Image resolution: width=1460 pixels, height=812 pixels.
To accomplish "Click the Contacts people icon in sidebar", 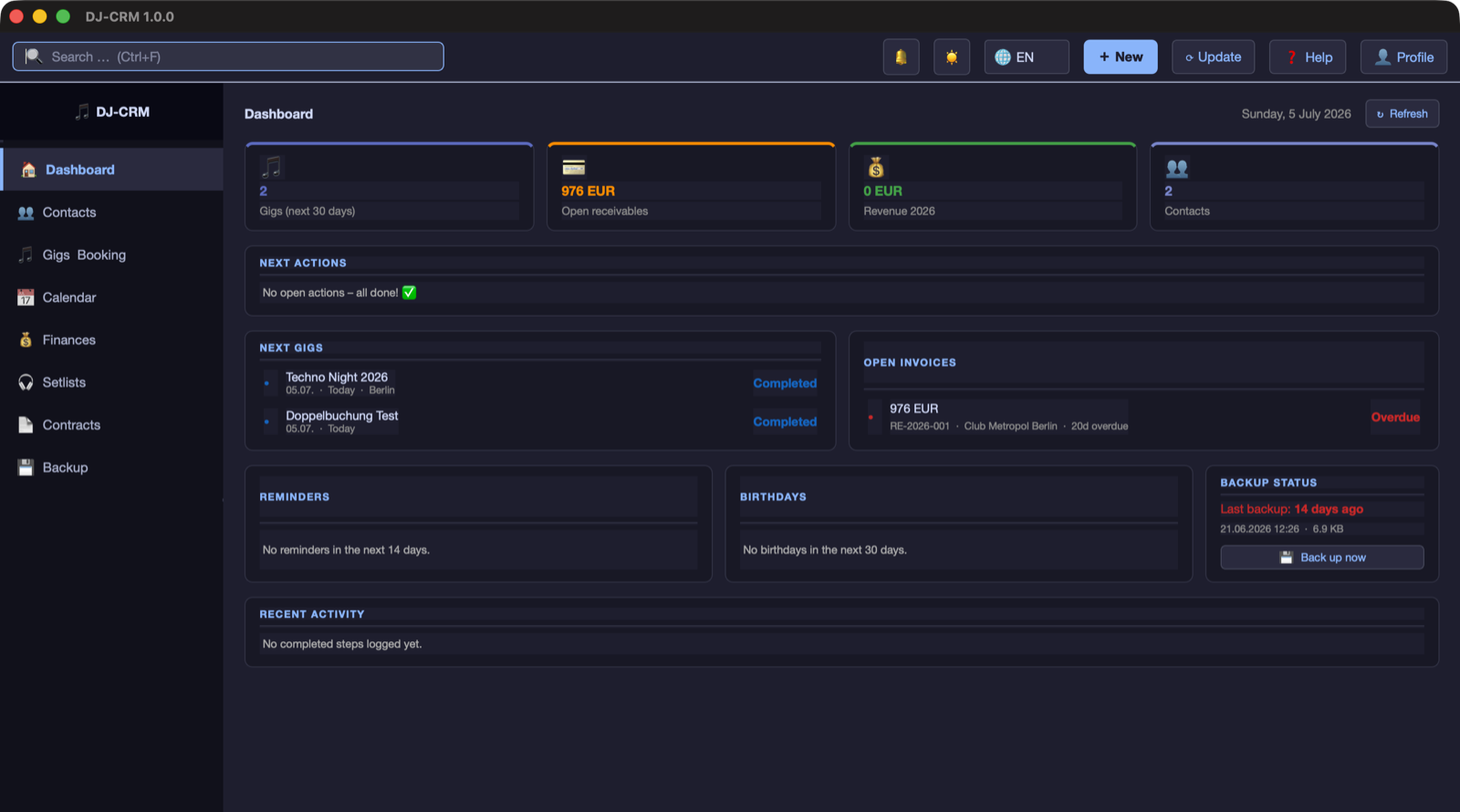I will pos(26,213).
